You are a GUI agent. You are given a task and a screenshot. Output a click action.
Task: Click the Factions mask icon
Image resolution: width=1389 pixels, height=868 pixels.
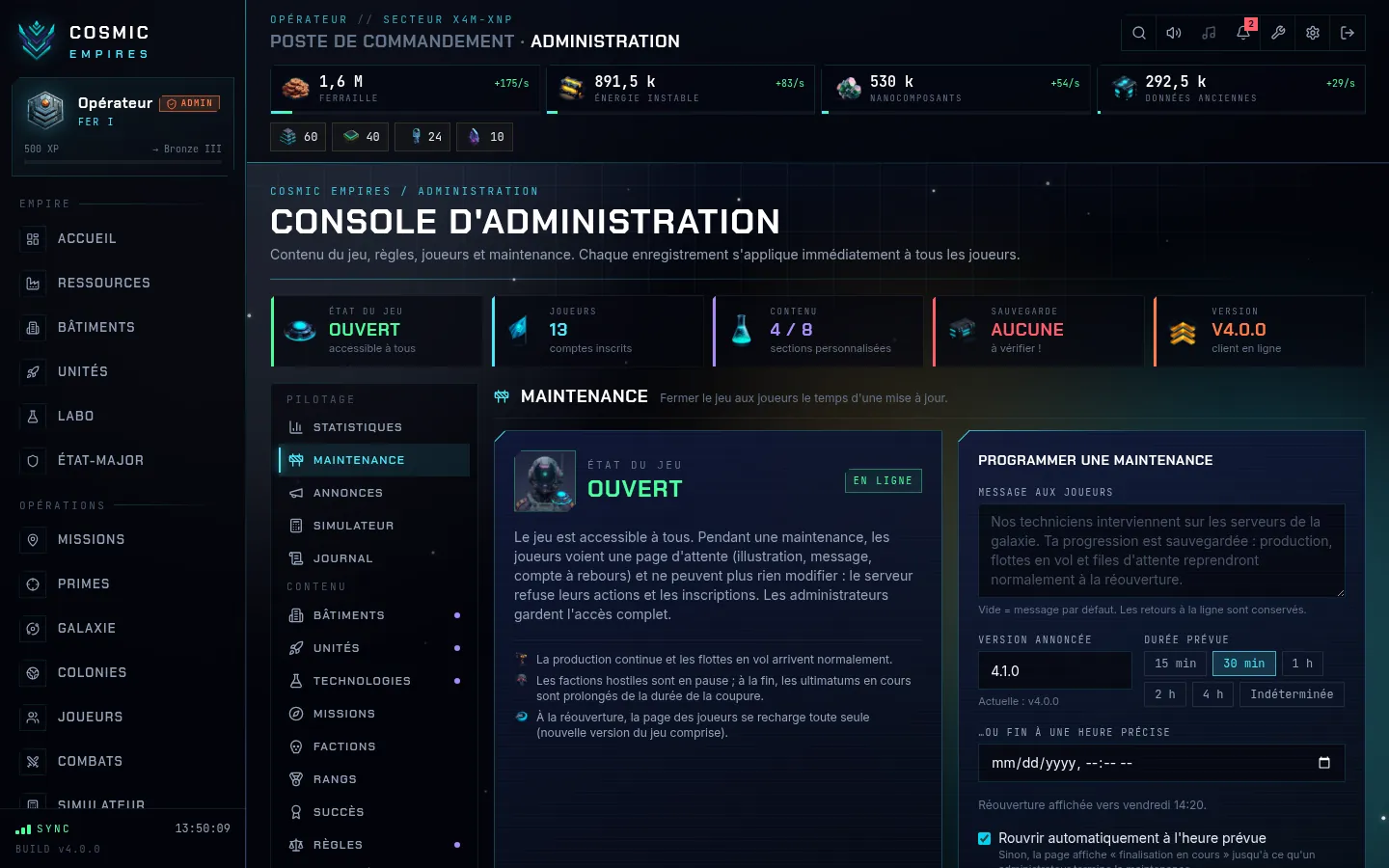296,746
